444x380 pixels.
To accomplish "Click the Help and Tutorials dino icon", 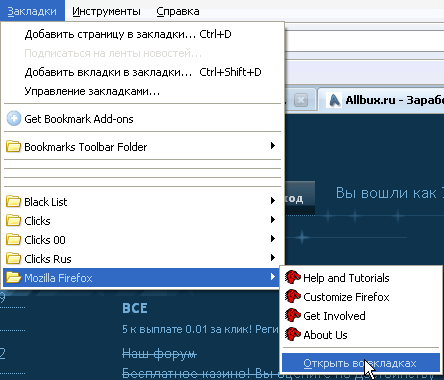I will click(x=293, y=277).
